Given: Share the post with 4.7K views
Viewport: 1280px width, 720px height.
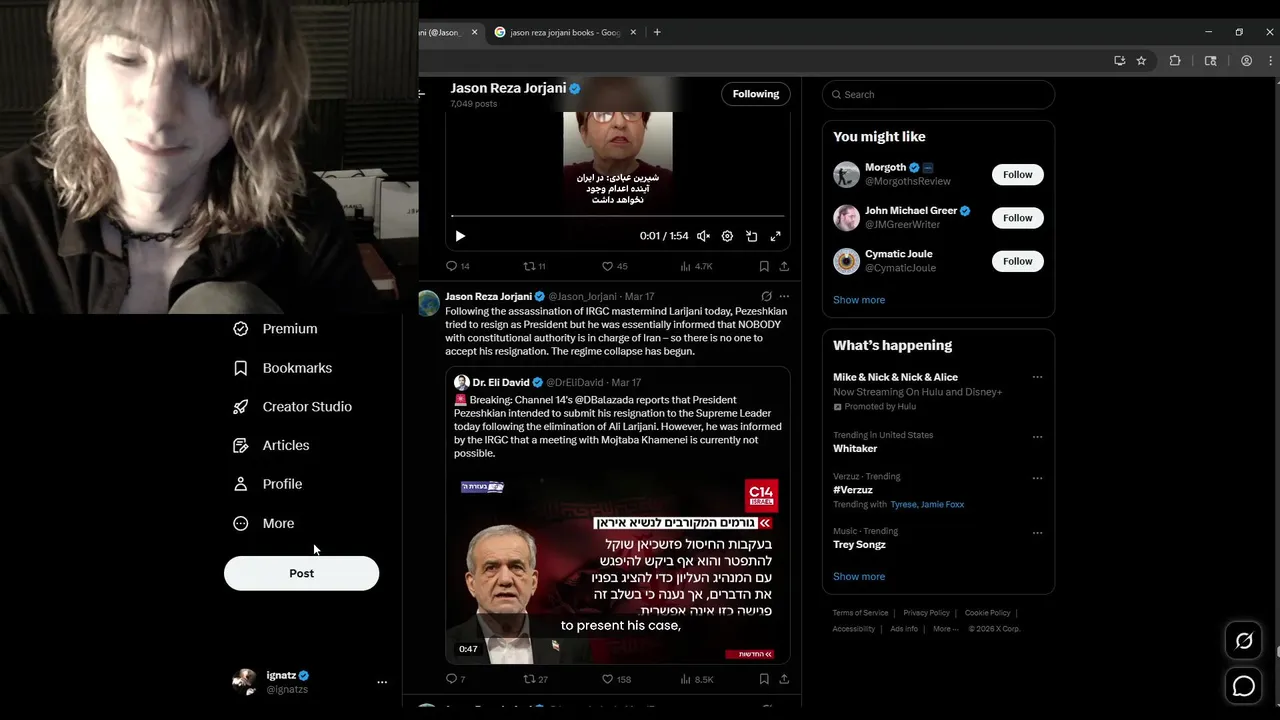Looking at the screenshot, I should point(784,266).
